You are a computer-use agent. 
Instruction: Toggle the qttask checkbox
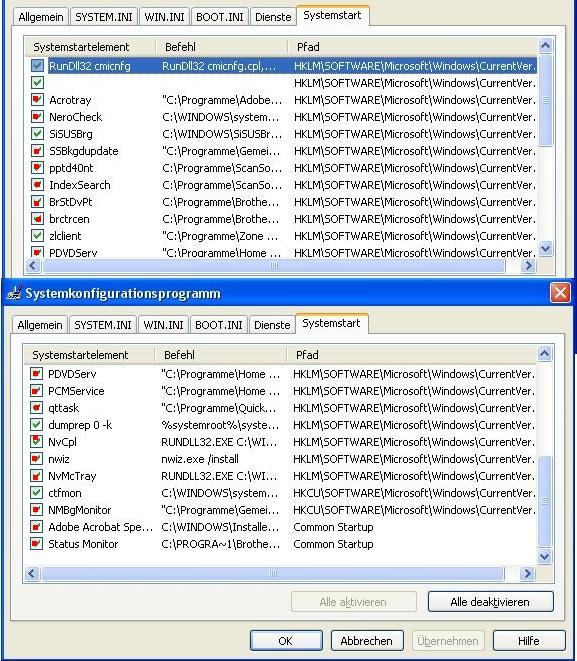click(x=36, y=408)
